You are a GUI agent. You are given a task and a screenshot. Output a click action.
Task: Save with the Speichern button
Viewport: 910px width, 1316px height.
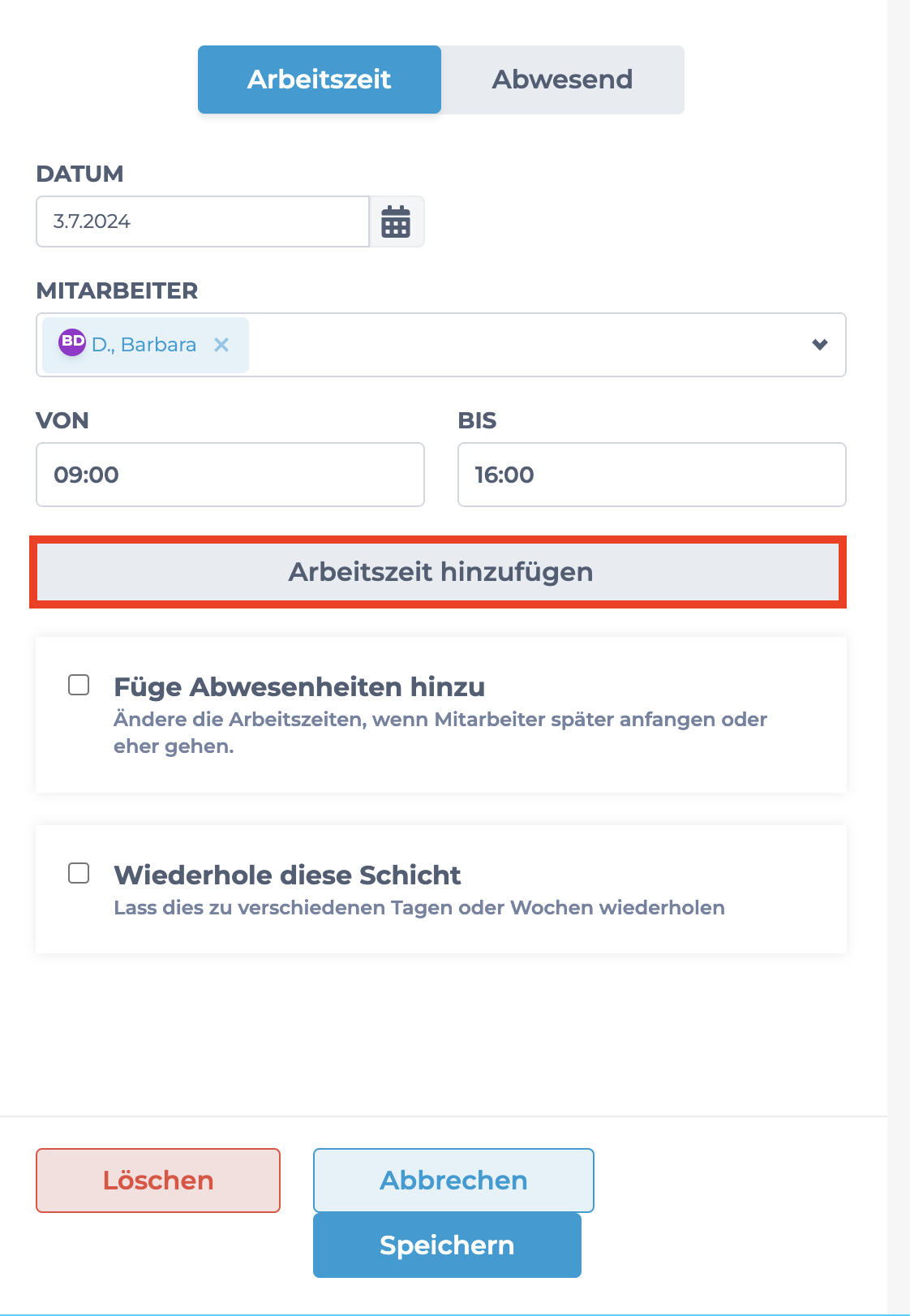pyautogui.click(x=447, y=1245)
